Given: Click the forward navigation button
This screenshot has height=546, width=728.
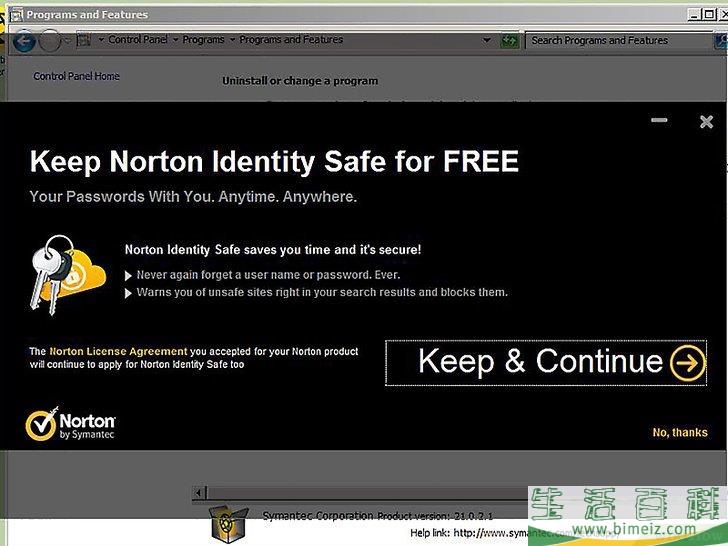Looking at the screenshot, I should (x=50, y=42).
